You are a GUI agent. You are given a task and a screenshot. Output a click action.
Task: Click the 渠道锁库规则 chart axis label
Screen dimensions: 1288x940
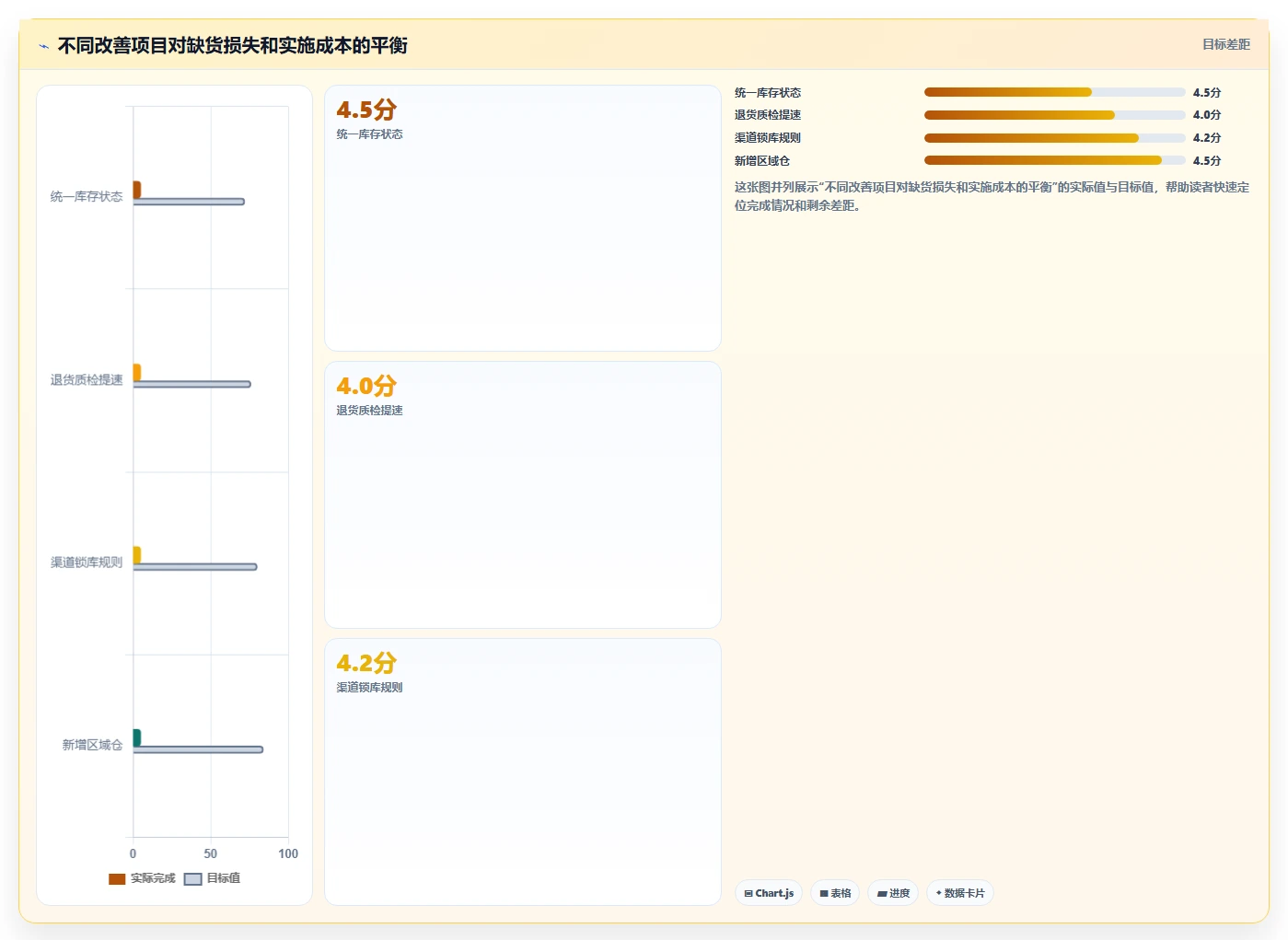point(87,563)
